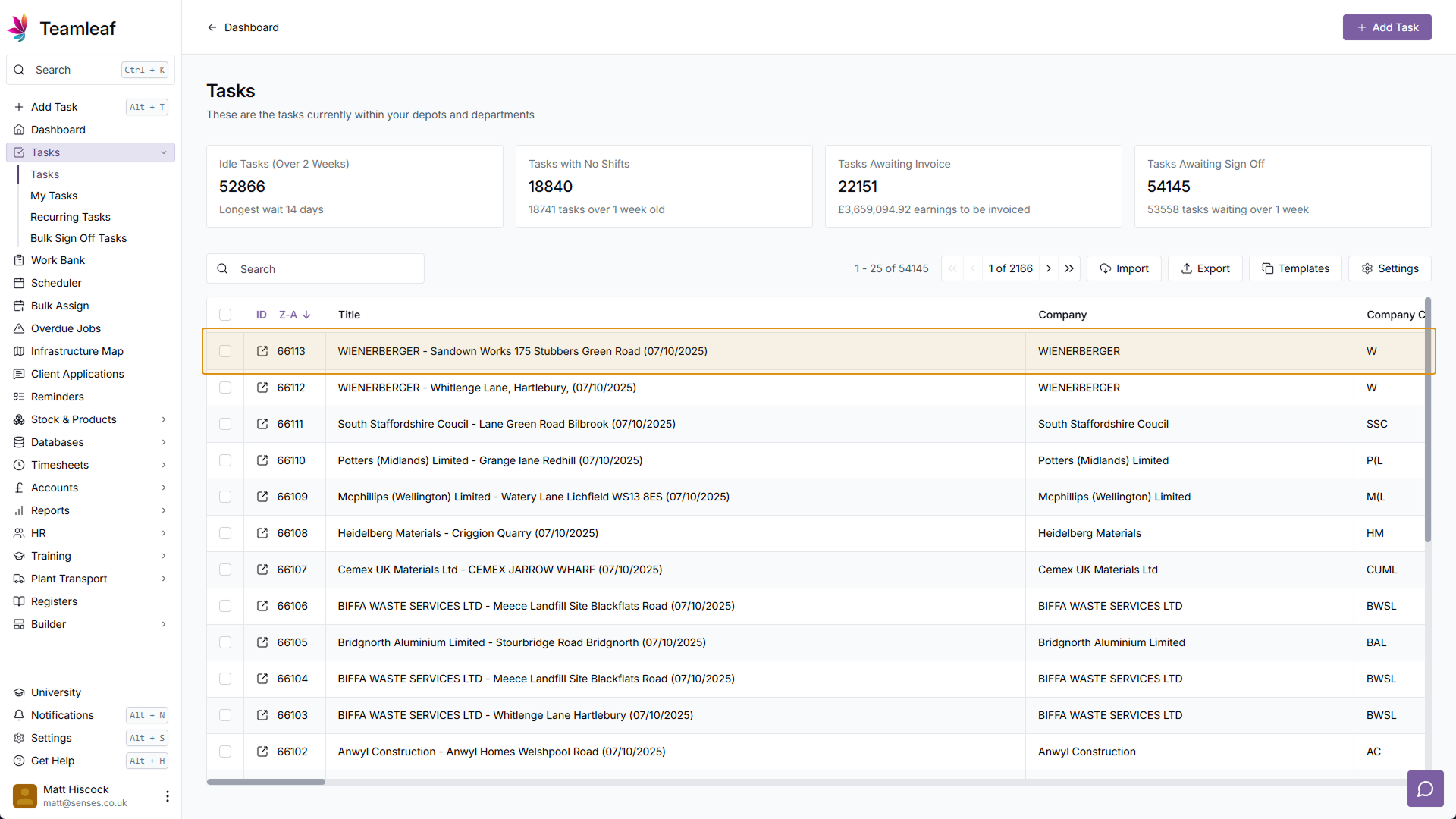Open the Scheduler sidebar item
The width and height of the screenshot is (1456, 819).
(56, 283)
